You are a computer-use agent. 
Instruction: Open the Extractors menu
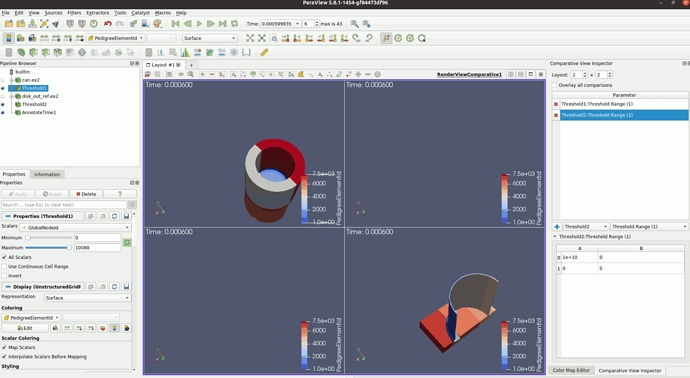98,13
